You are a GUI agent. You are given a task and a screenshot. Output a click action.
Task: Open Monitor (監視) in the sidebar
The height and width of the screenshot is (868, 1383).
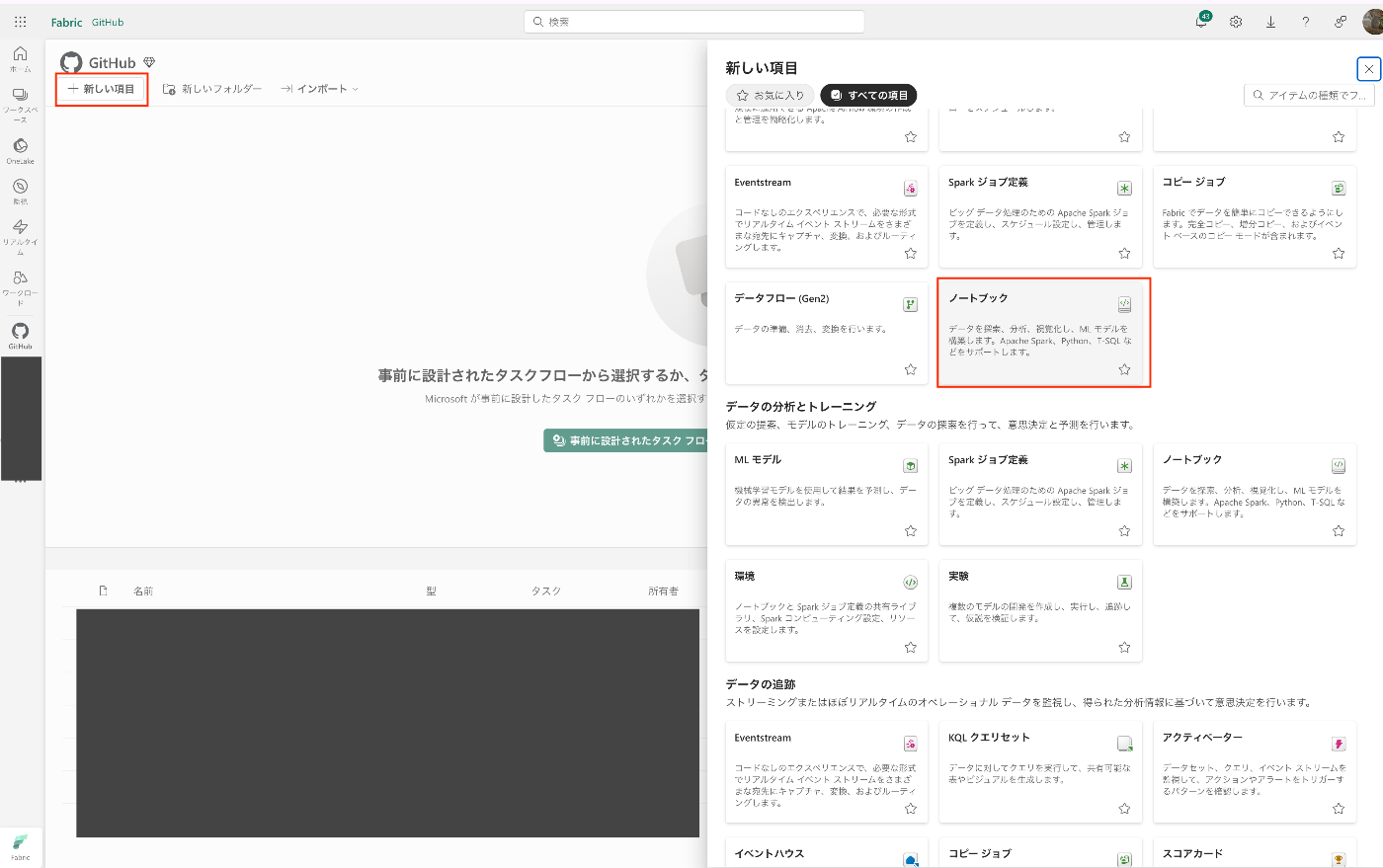coord(20,191)
